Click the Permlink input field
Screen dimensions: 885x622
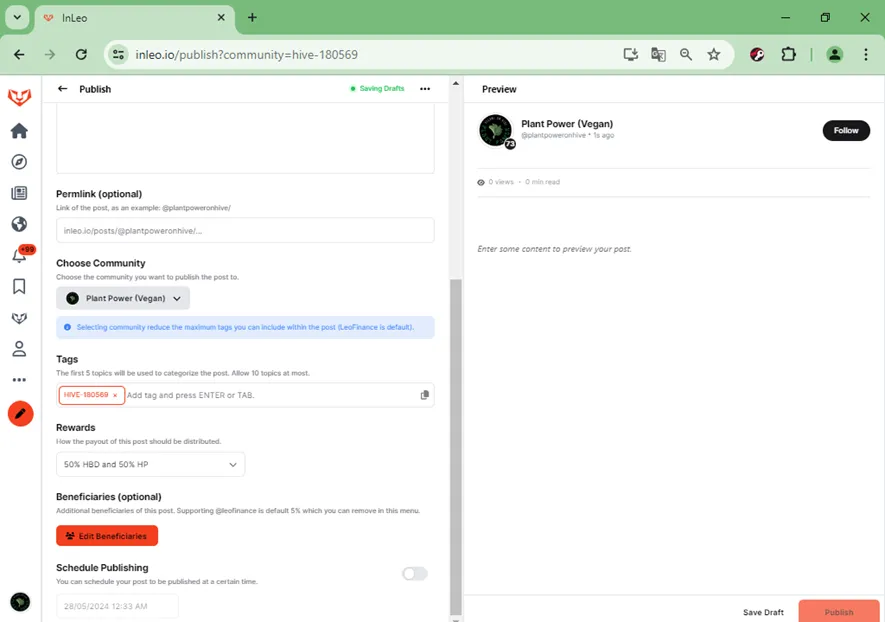pos(245,230)
